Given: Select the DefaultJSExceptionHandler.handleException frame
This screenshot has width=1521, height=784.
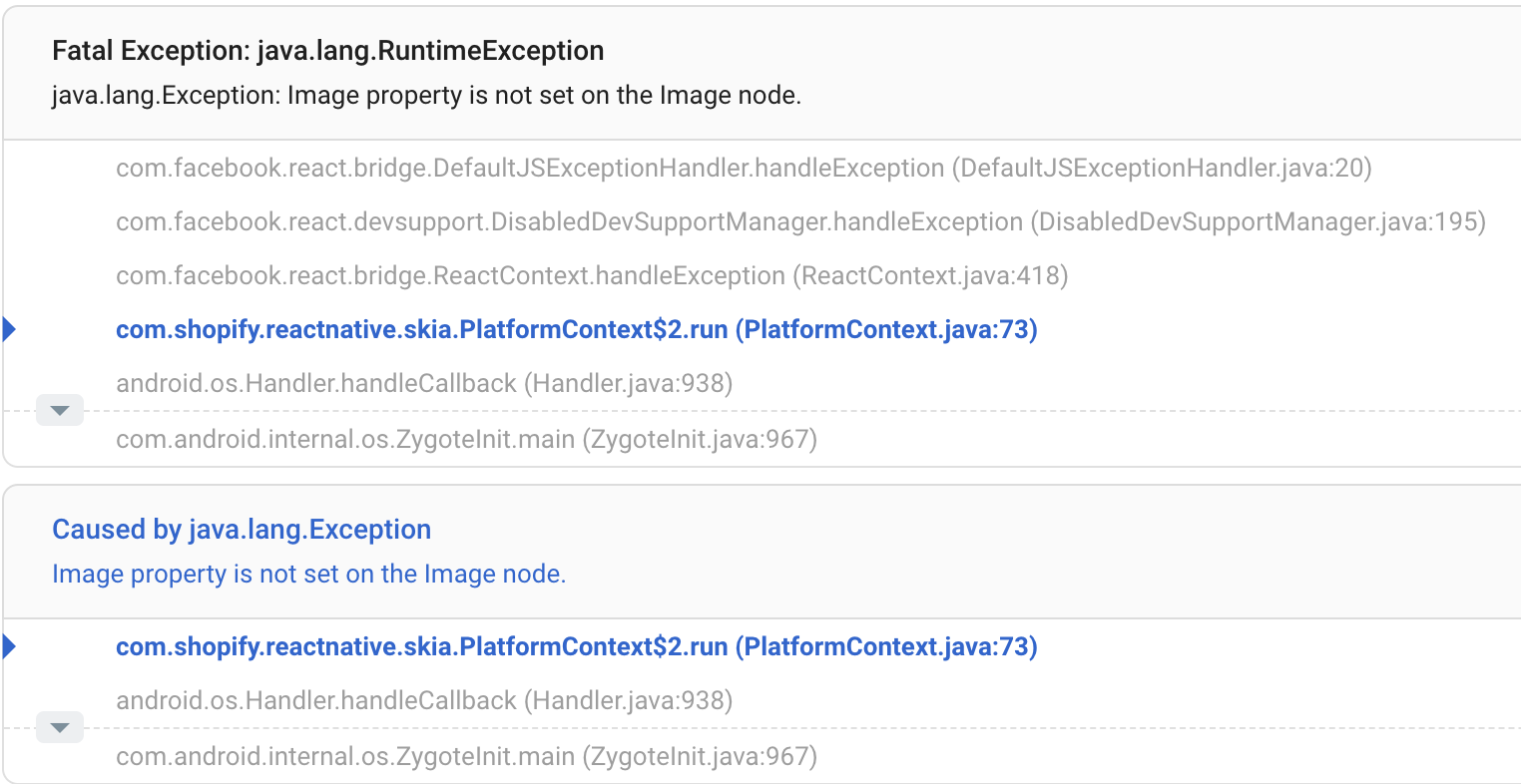Looking at the screenshot, I should tap(529, 168).
